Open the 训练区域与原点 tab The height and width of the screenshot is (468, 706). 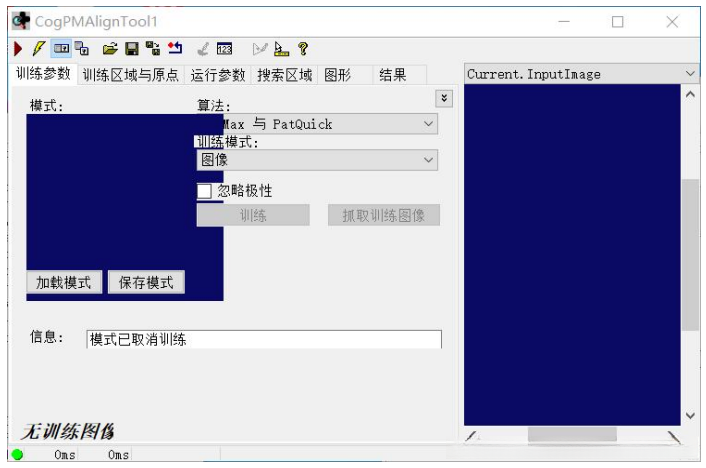tap(131, 75)
